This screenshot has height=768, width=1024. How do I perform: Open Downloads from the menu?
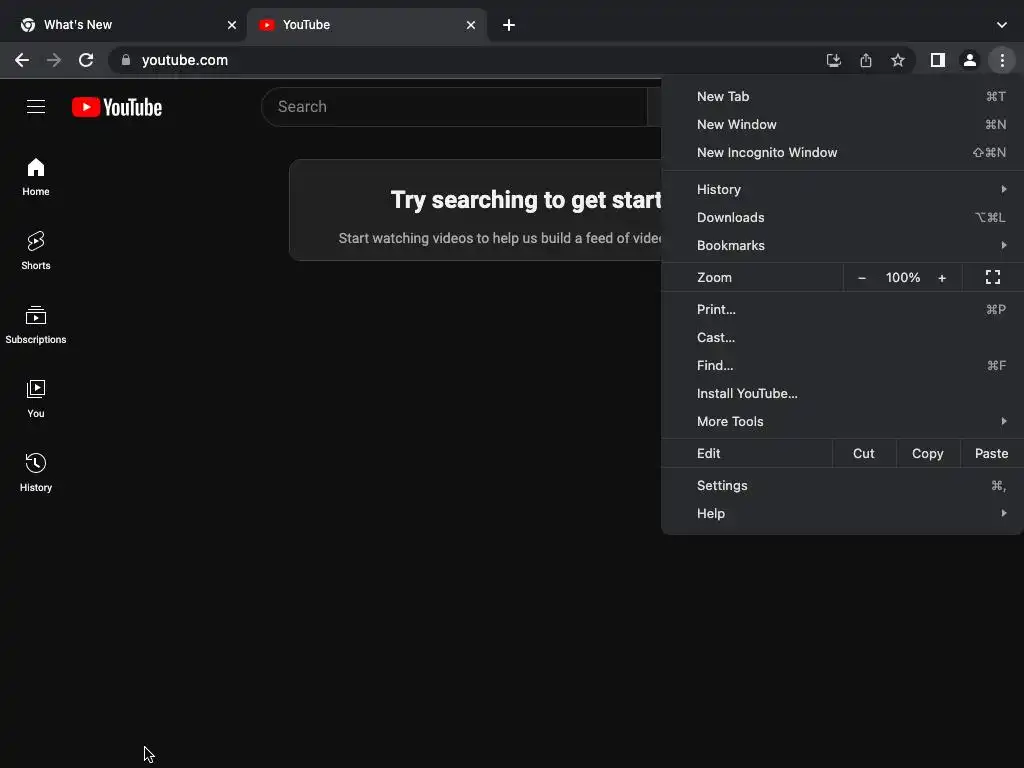(842, 217)
